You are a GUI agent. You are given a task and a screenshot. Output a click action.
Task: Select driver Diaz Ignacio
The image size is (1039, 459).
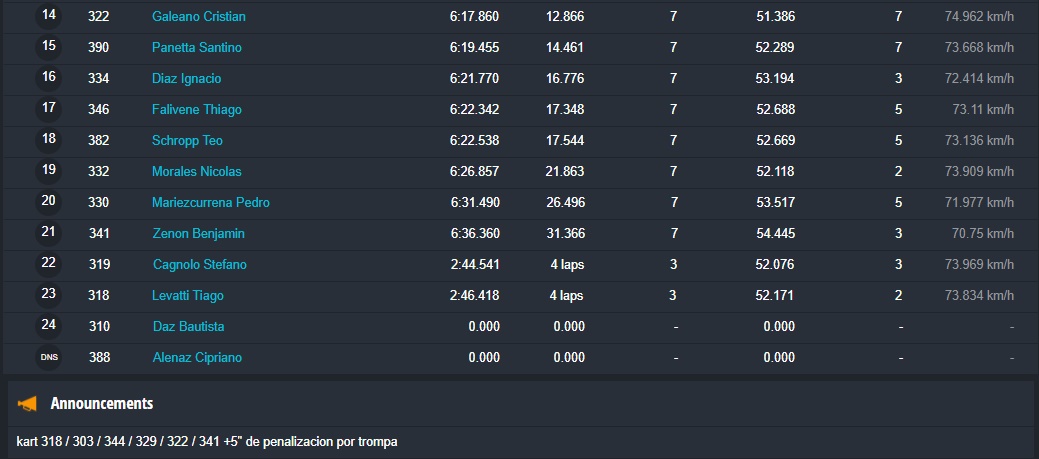tap(186, 79)
